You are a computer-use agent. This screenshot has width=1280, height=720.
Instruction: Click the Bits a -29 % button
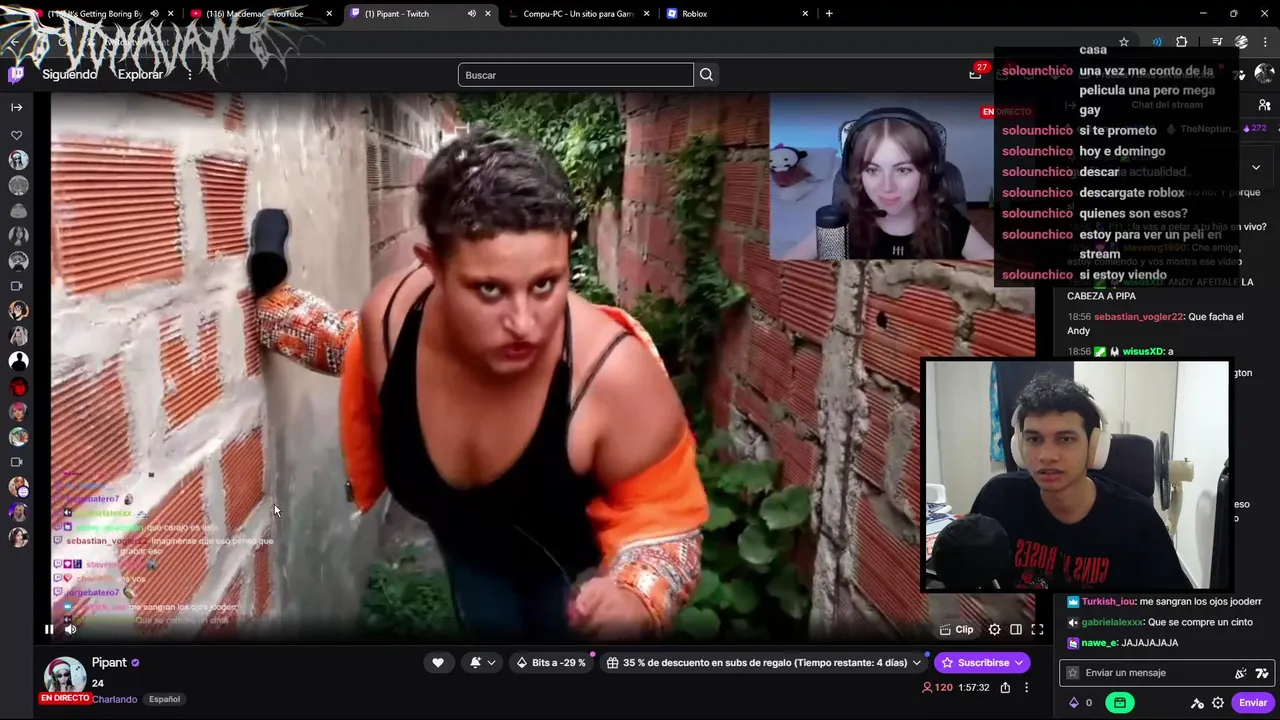(551, 662)
